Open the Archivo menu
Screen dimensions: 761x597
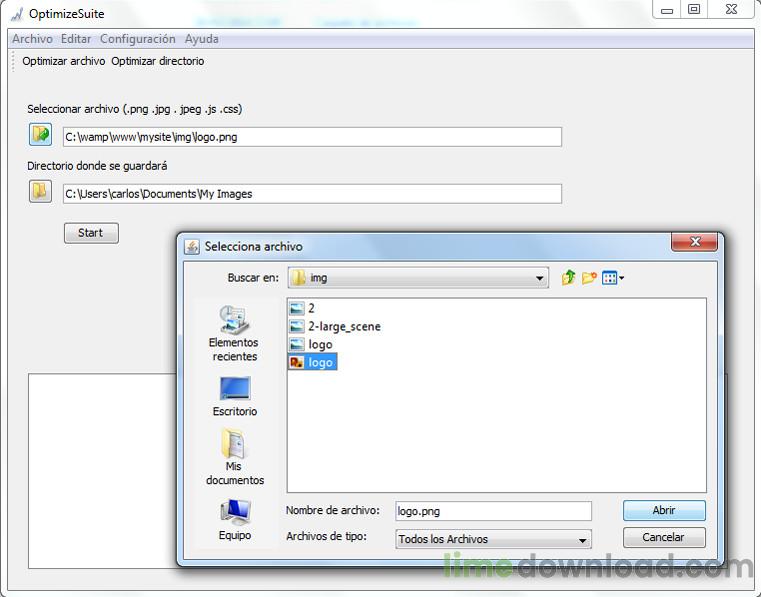[x=32, y=39]
